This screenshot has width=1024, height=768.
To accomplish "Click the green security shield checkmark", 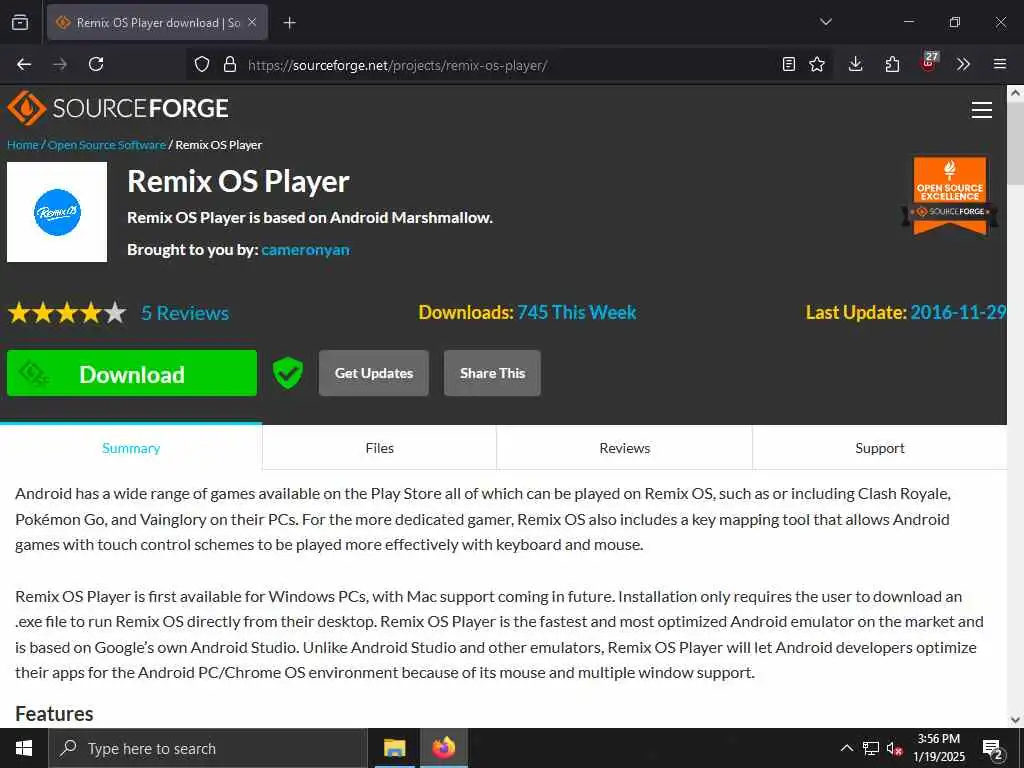I will pos(287,373).
